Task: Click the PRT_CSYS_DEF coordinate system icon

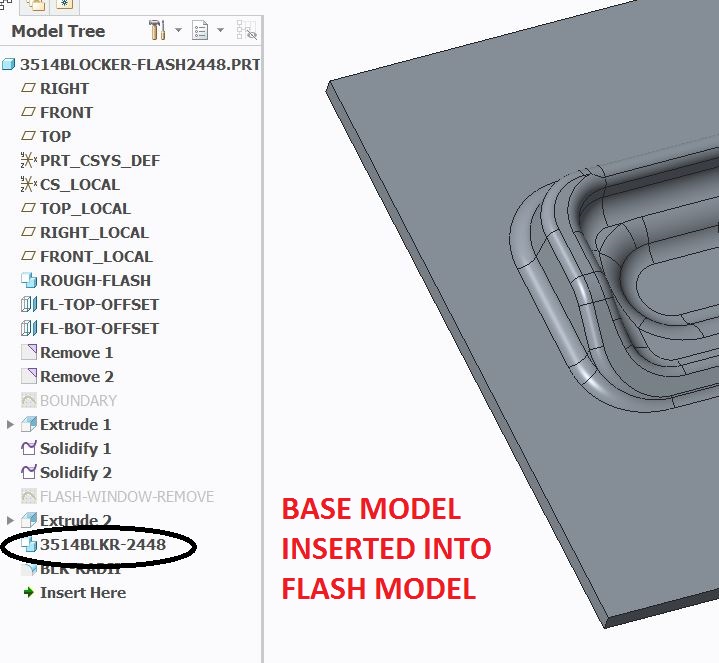Action: coord(28,160)
